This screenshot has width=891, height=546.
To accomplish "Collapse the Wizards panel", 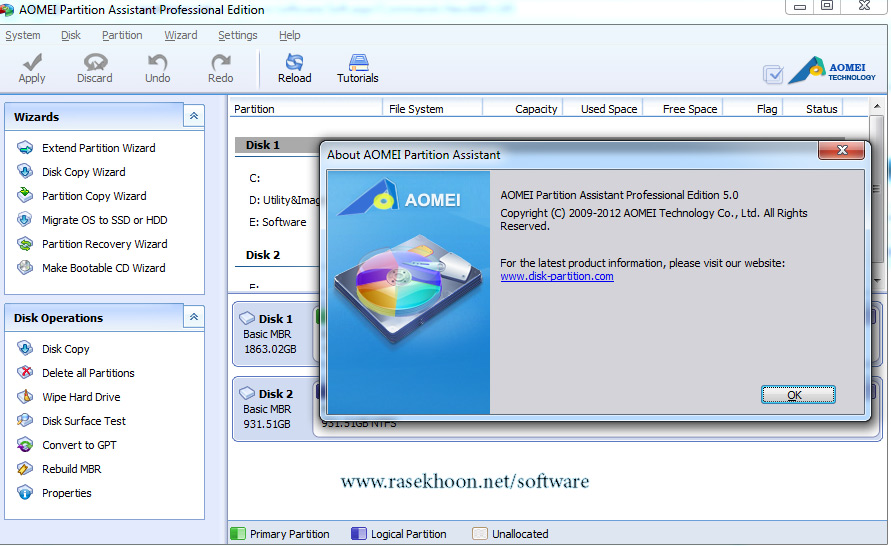I will (x=194, y=116).
